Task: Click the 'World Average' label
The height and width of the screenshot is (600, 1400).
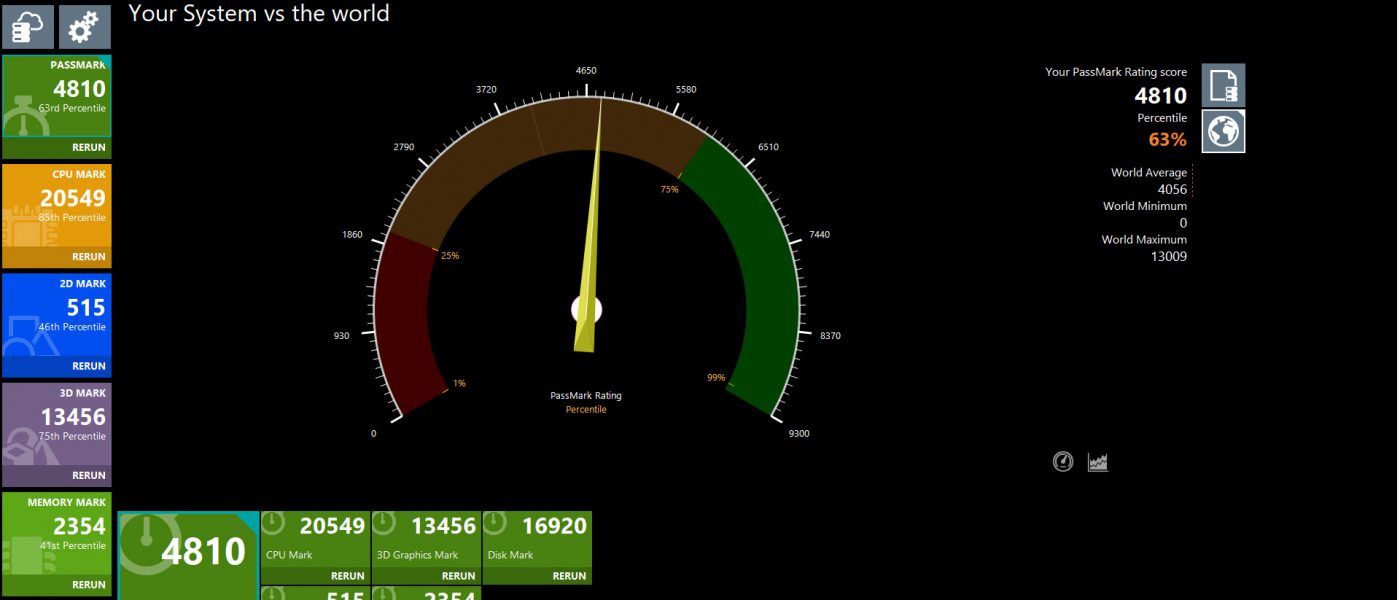Action: [x=1149, y=172]
